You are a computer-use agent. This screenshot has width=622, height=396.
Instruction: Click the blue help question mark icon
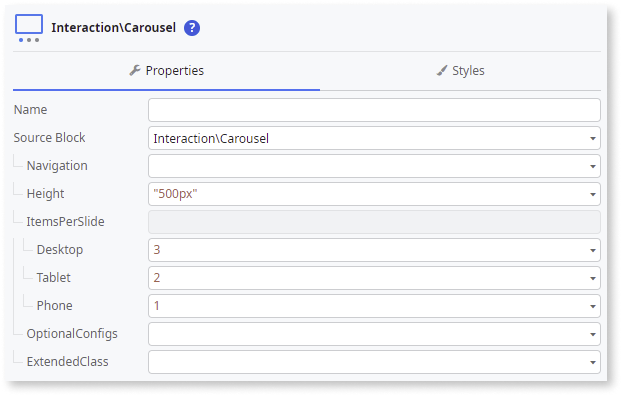tap(192, 28)
